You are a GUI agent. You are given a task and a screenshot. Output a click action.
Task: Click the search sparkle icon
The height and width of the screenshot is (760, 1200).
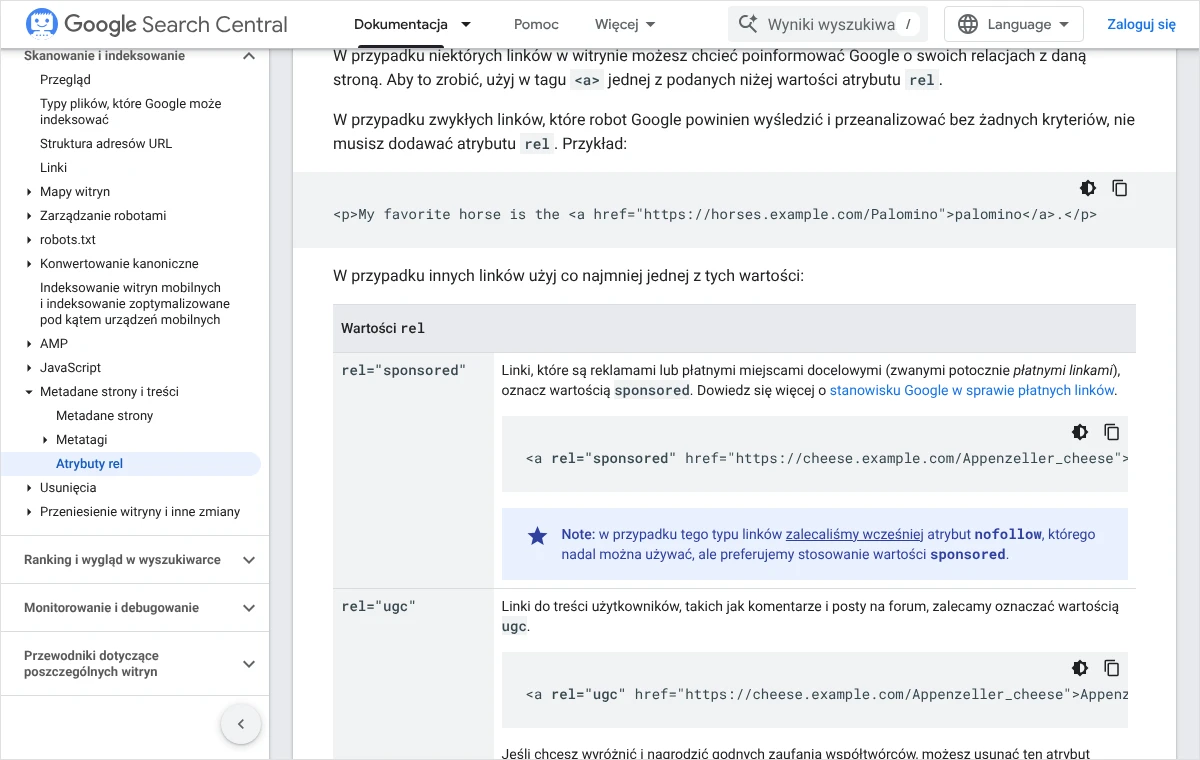[747, 24]
